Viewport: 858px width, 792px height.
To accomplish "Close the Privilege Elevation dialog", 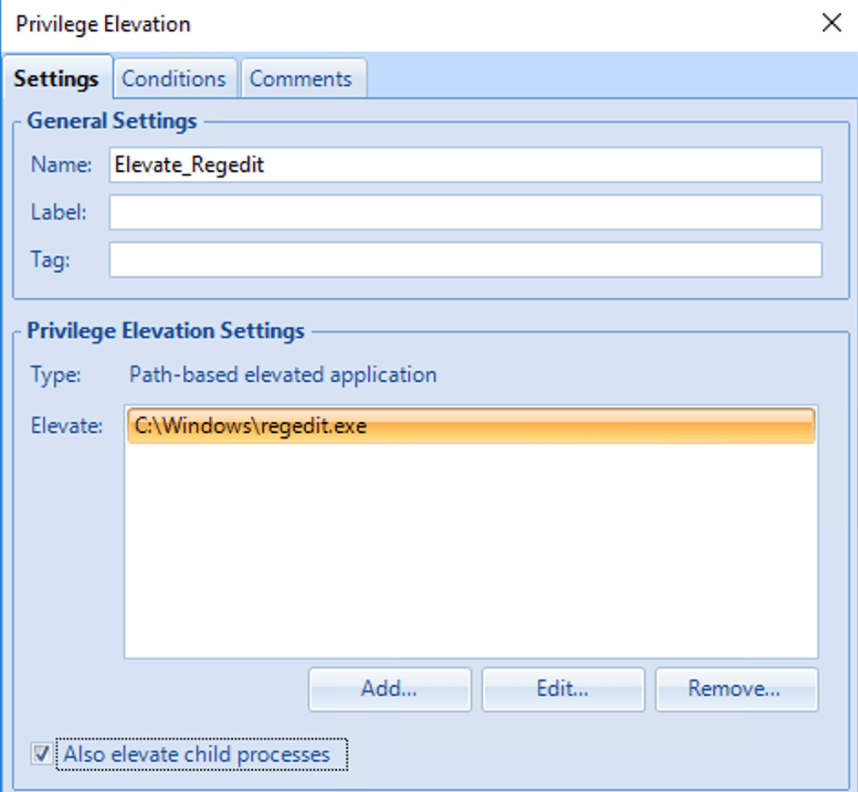I will coord(831,23).
